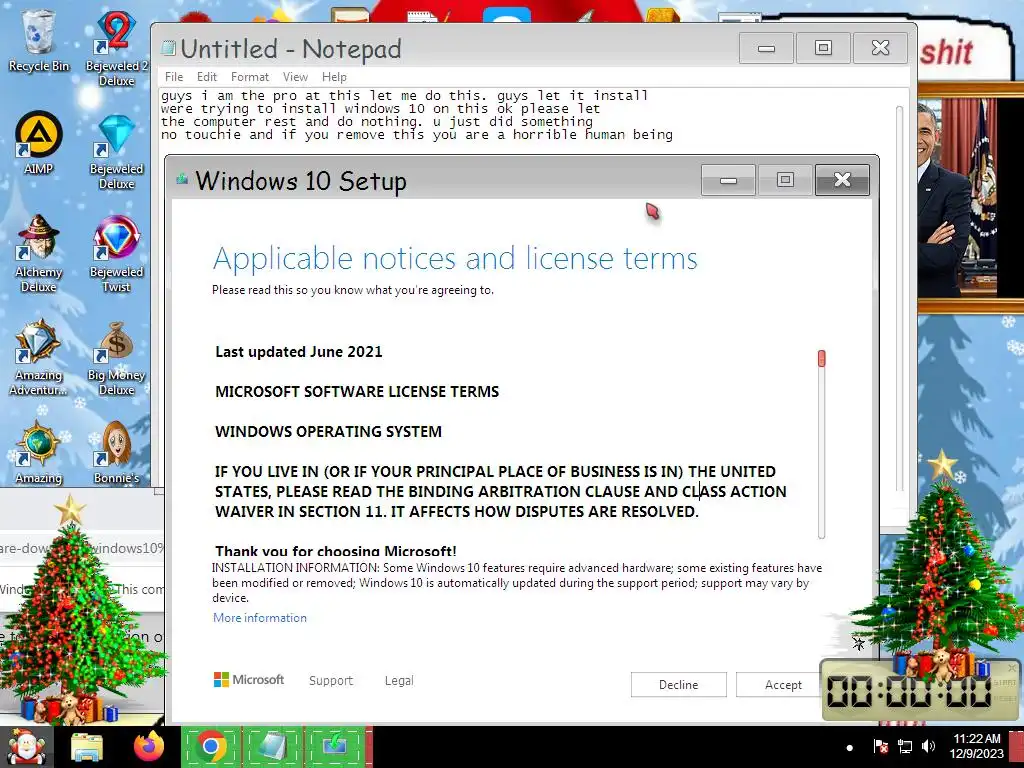Open File Explorer from the taskbar

click(x=87, y=747)
